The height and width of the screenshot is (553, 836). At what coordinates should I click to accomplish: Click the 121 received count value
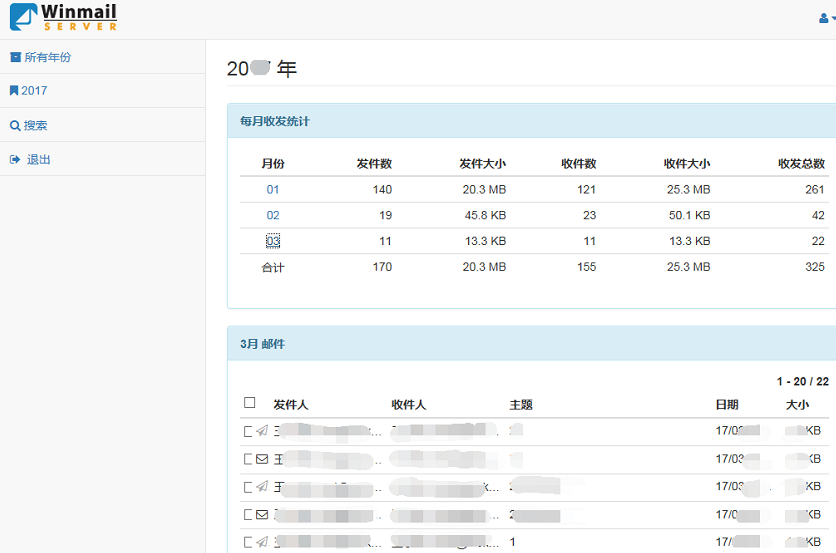click(x=586, y=189)
